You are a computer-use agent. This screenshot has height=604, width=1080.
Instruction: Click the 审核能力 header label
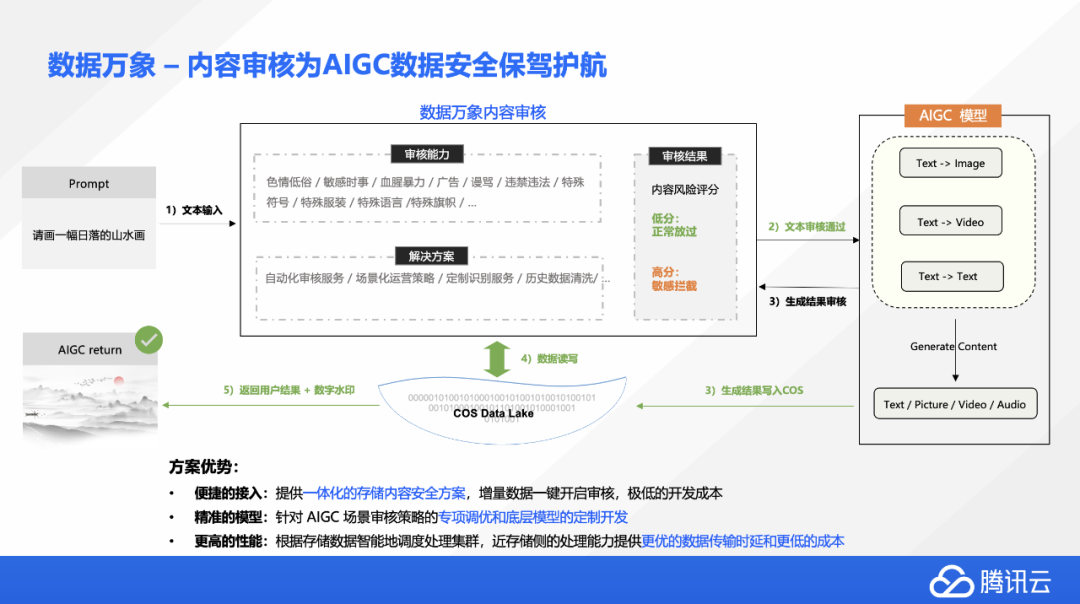(x=427, y=154)
